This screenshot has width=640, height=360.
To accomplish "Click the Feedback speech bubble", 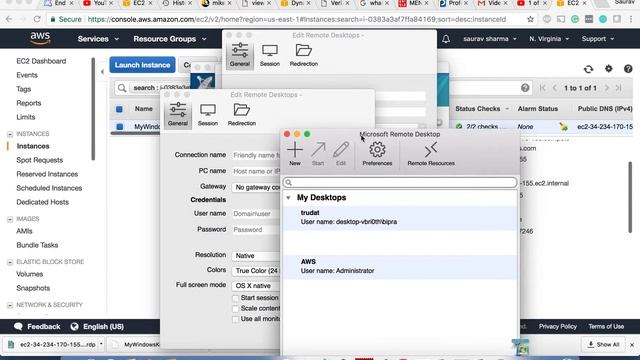I will (x=18, y=327).
